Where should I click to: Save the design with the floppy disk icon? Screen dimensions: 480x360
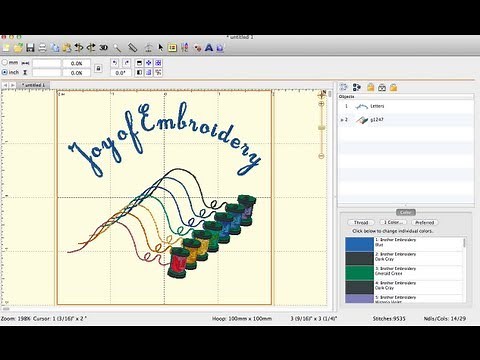[30, 48]
